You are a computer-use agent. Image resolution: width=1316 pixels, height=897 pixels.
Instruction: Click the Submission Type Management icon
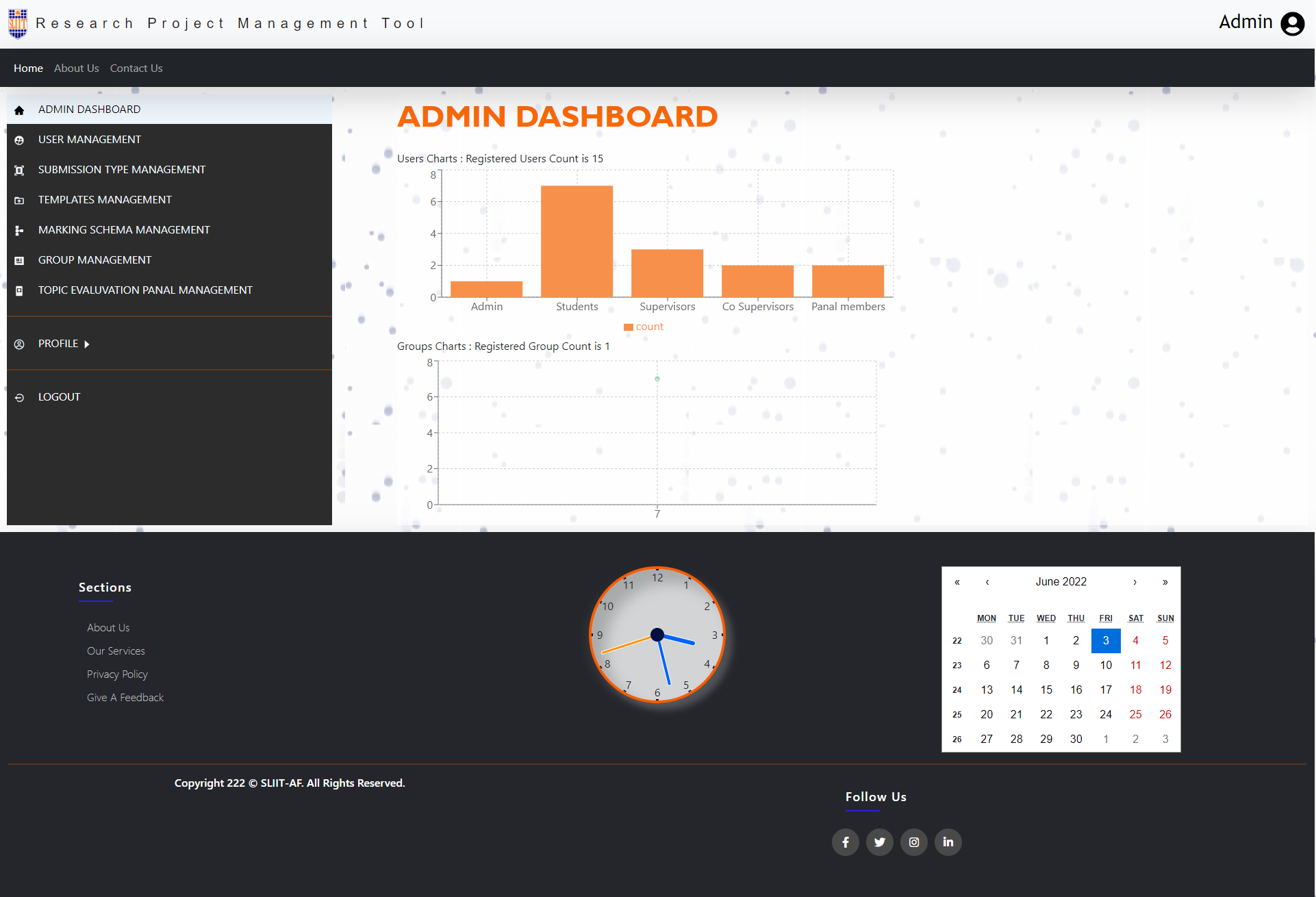[19, 170]
